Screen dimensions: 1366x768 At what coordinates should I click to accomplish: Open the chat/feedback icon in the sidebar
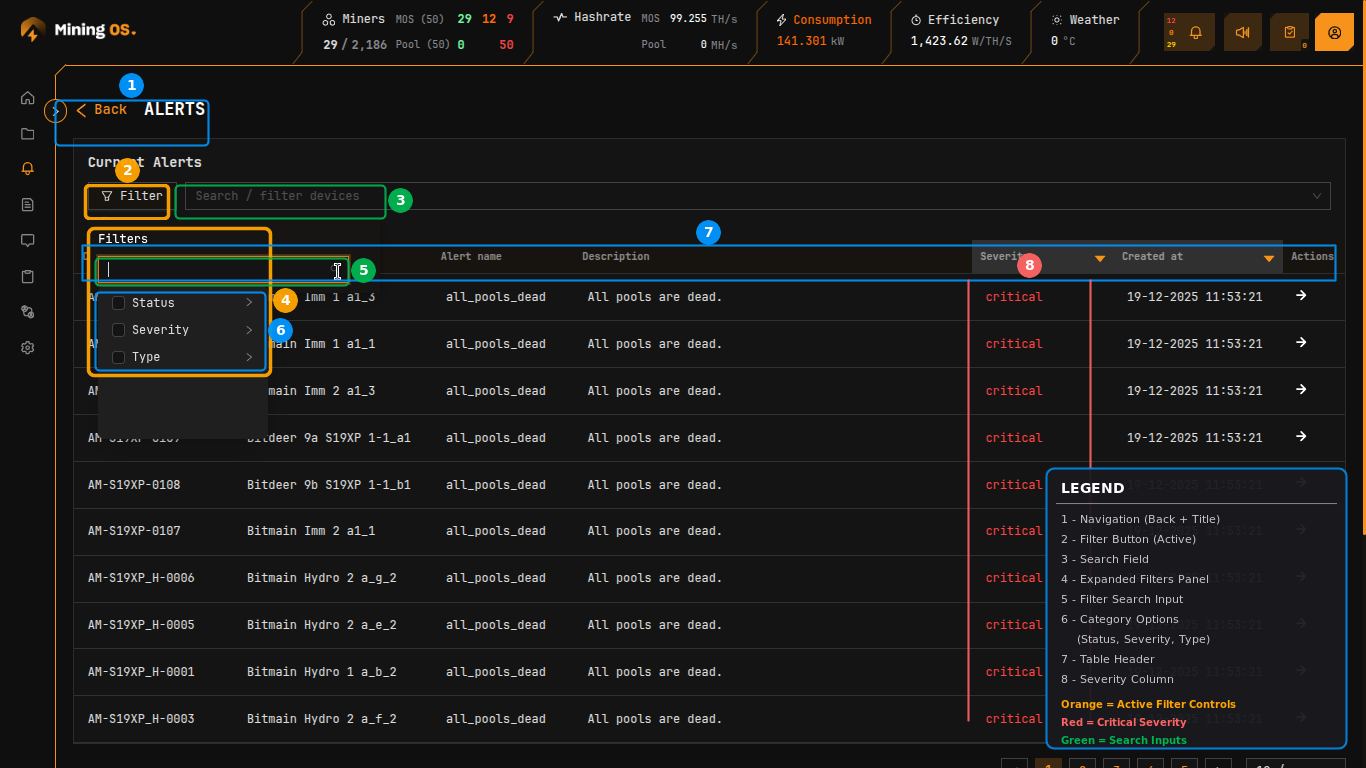tap(27, 240)
